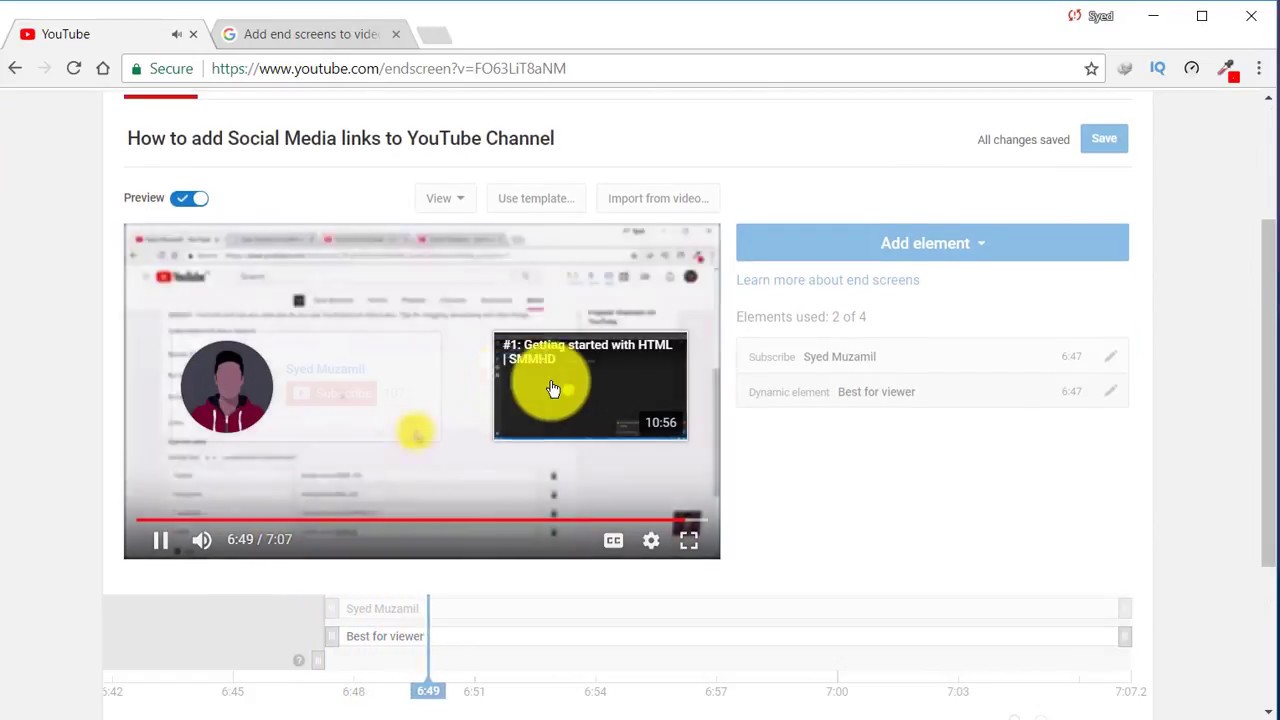The width and height of the screenshot is (1280, 720).
Task: Click the IQ extension icon
Action: 1158,68
